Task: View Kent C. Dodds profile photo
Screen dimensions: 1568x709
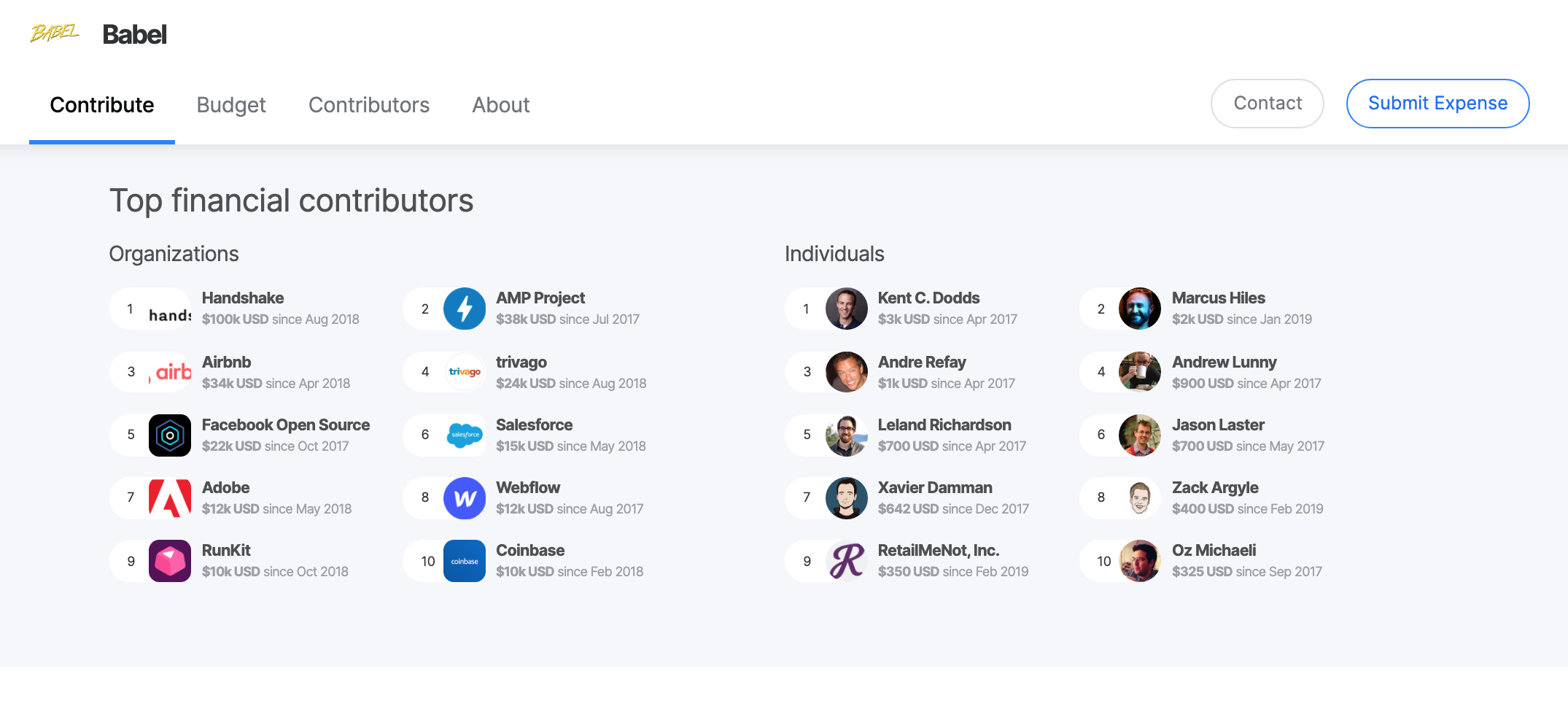Action: click(847, 309)
